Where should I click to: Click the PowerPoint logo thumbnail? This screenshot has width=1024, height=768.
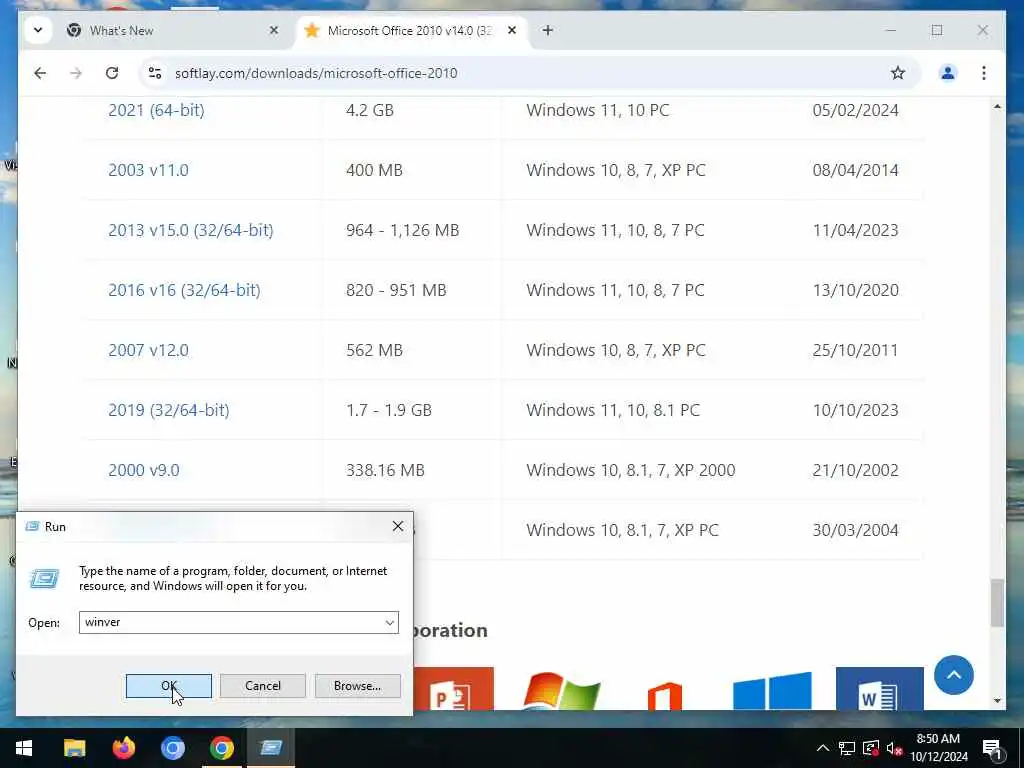coord(453,688)
